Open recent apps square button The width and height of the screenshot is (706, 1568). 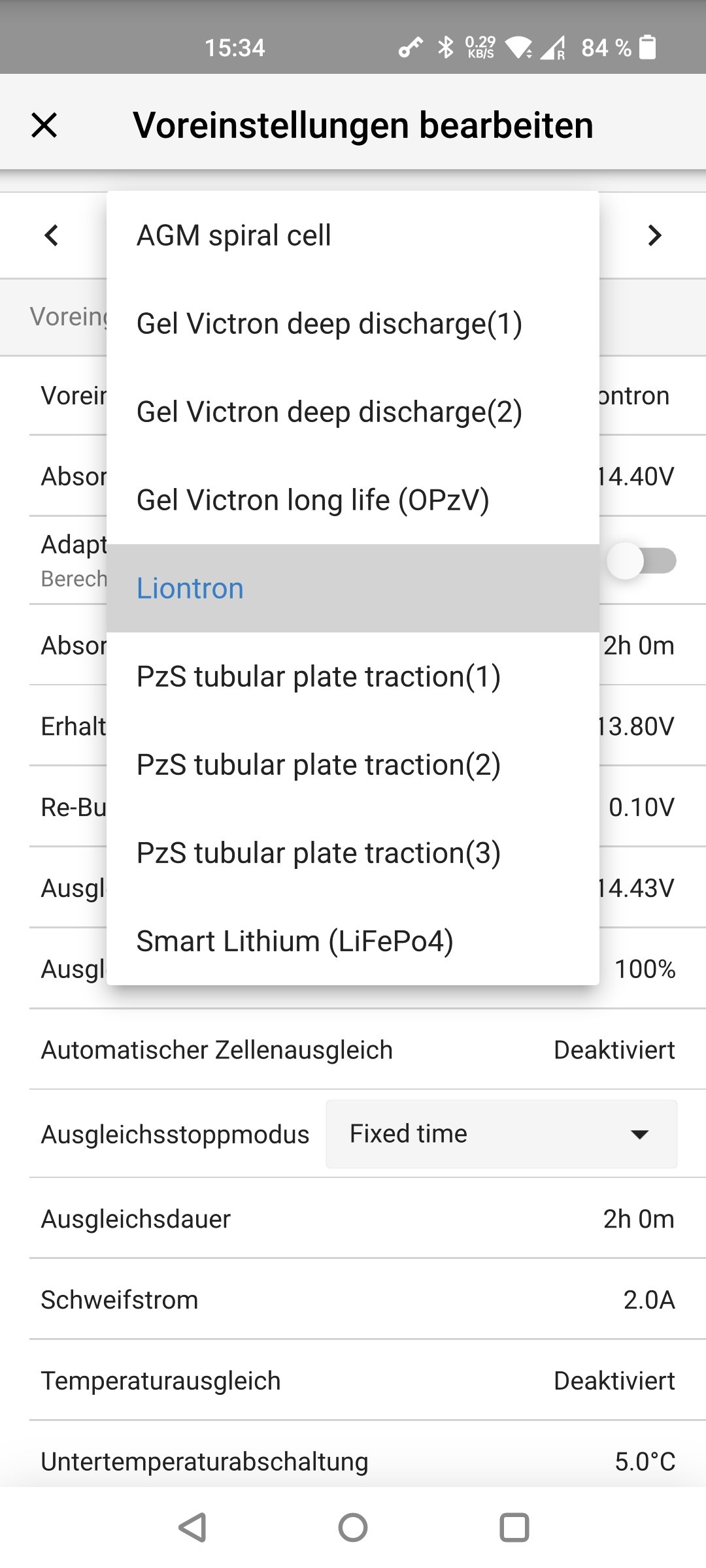tap(514, 1527)
